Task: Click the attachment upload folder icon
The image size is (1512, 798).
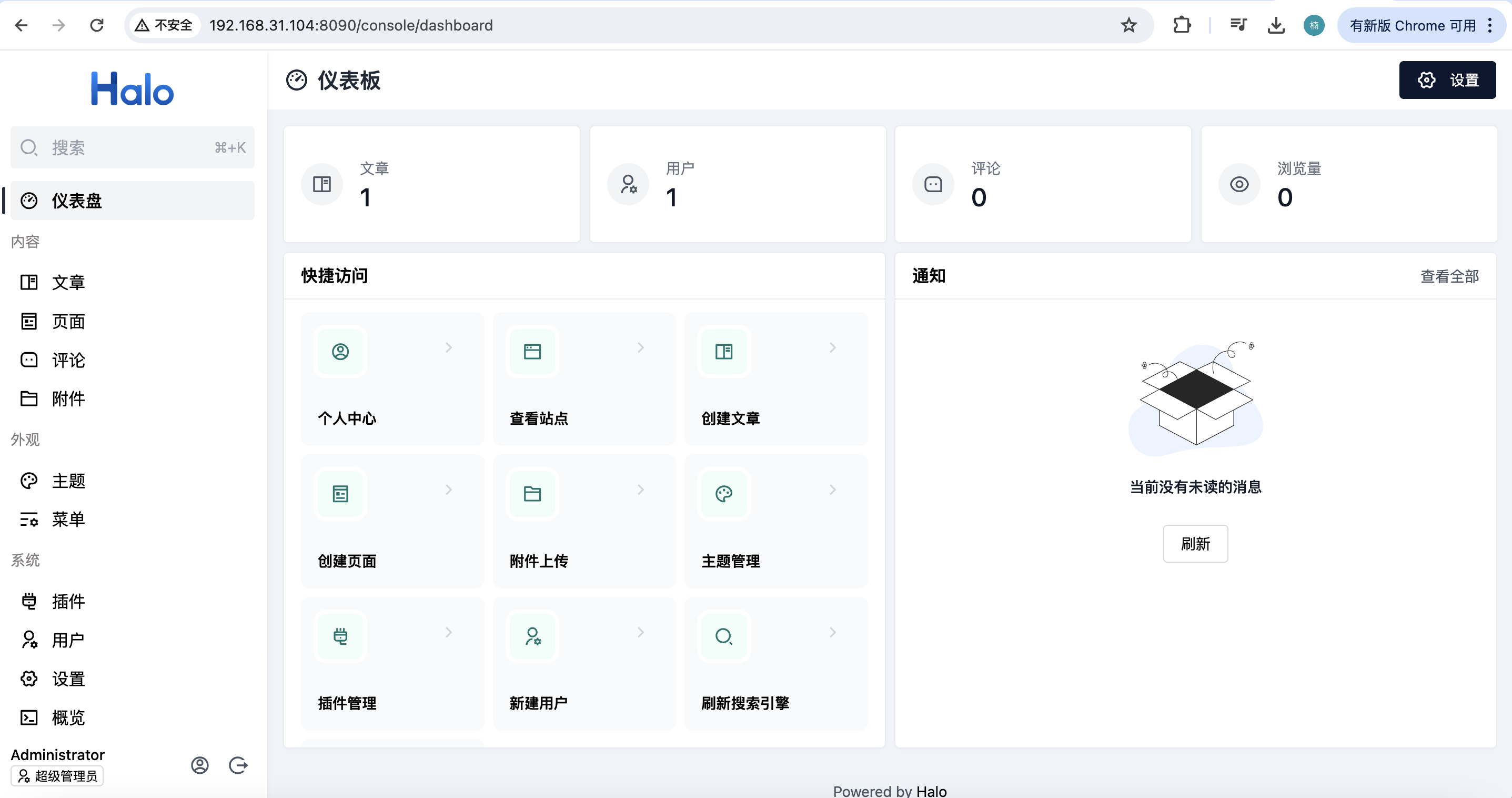Action: pyautogui.click(x=532, y=494)
